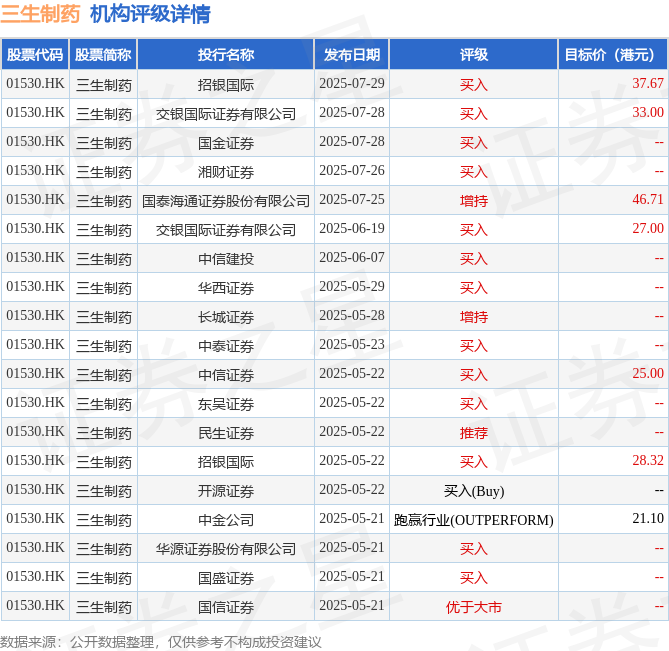669x651 pixels.
Task: Click target price 25.00
Action: coord(648,373)
